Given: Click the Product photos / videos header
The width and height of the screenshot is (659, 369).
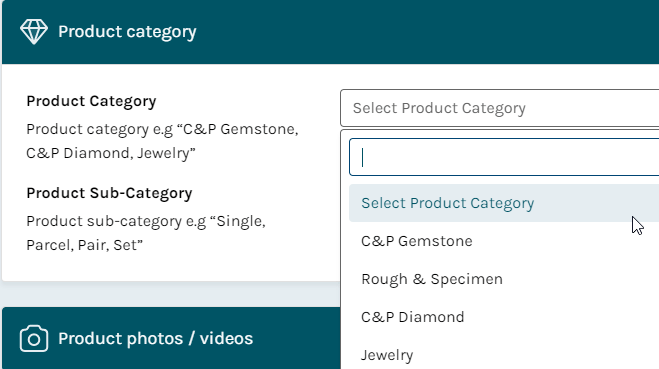Looking at the screenshot, I should 156,338.
